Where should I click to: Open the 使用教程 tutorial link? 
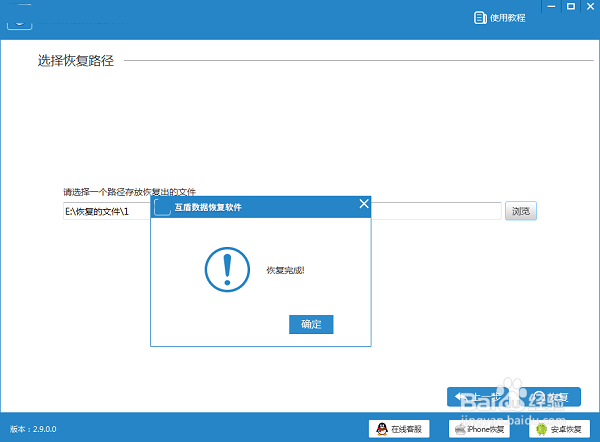(500, 18)
